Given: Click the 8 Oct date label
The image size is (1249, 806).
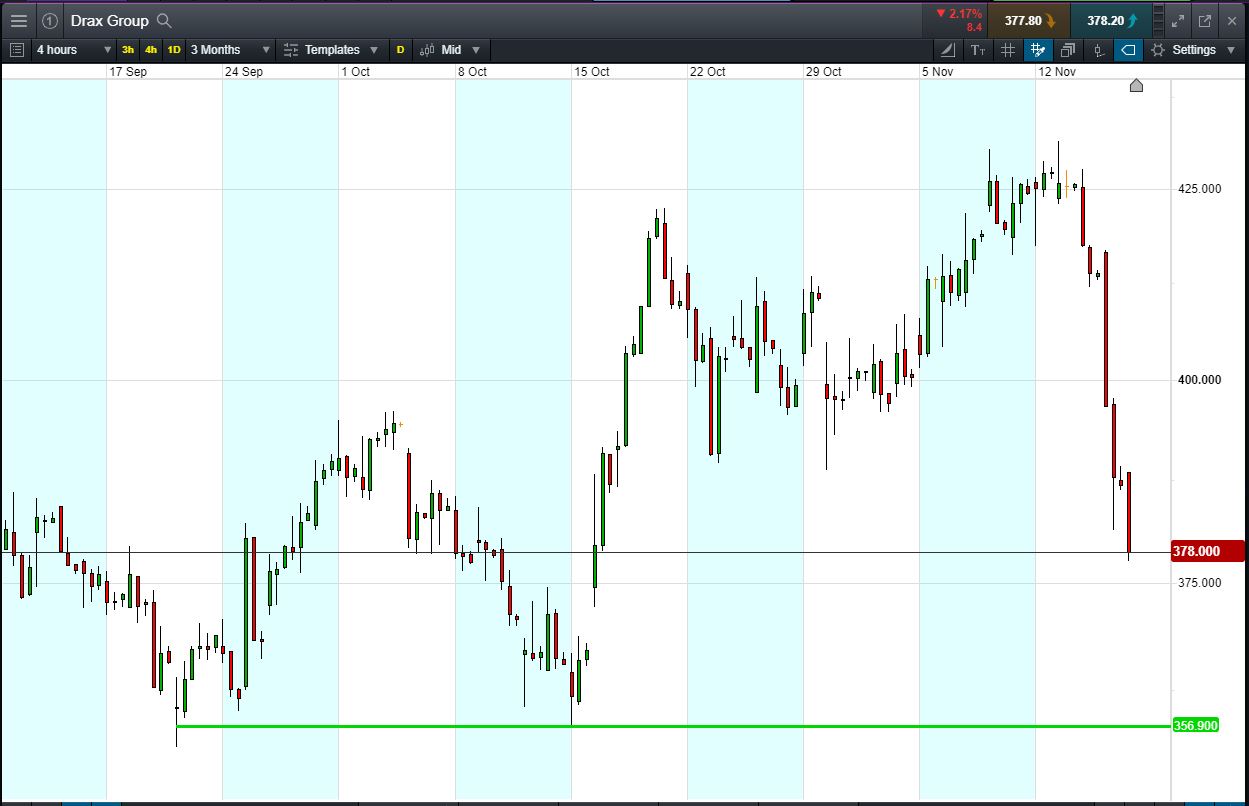Looking at the screenshot, I should (x=473, y=71).
